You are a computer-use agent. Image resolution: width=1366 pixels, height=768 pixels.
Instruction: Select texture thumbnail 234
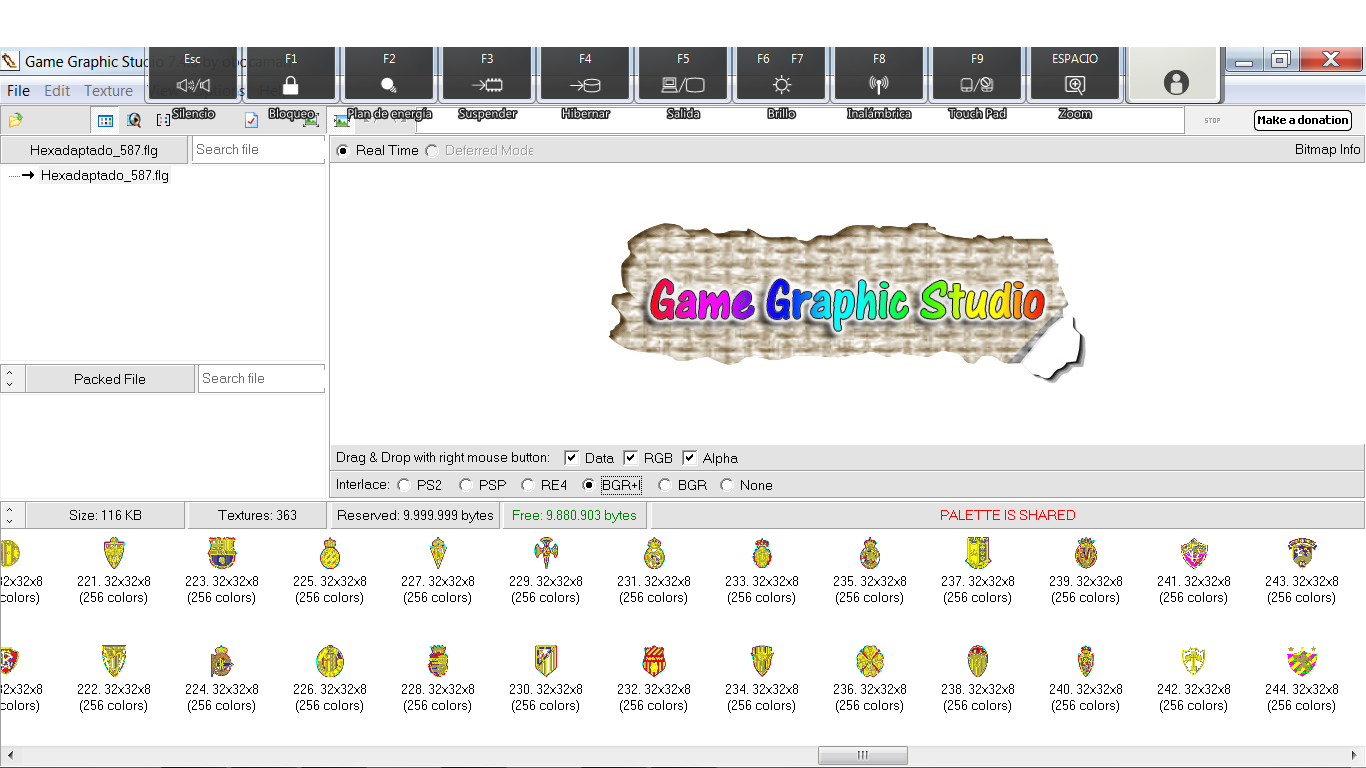tap(762, 661)
